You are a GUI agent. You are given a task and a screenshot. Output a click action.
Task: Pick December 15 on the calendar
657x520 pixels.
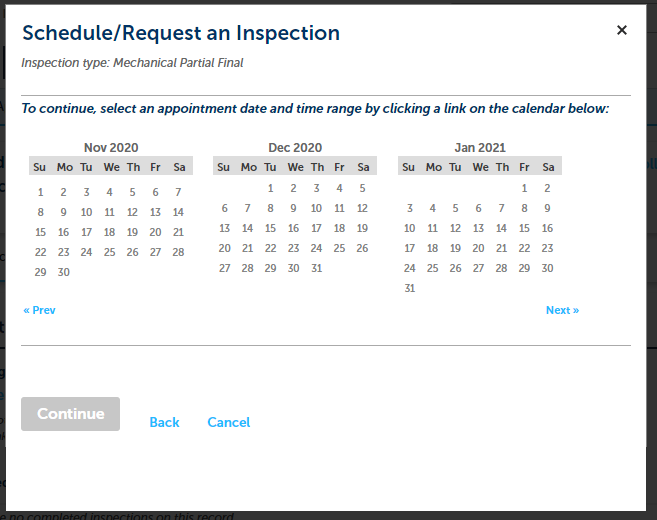point(270,228)
